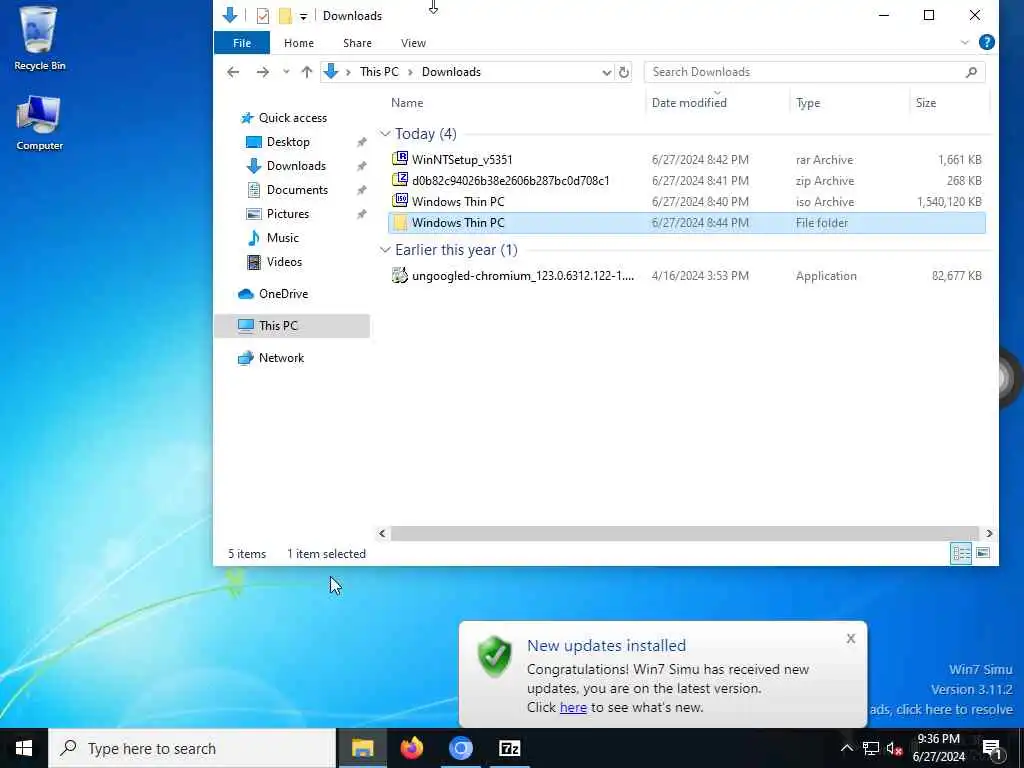This screenshot has width=1024, height=768.
Task: Select the ungoogled-chromium application file
Action: [x=686, y=276]
